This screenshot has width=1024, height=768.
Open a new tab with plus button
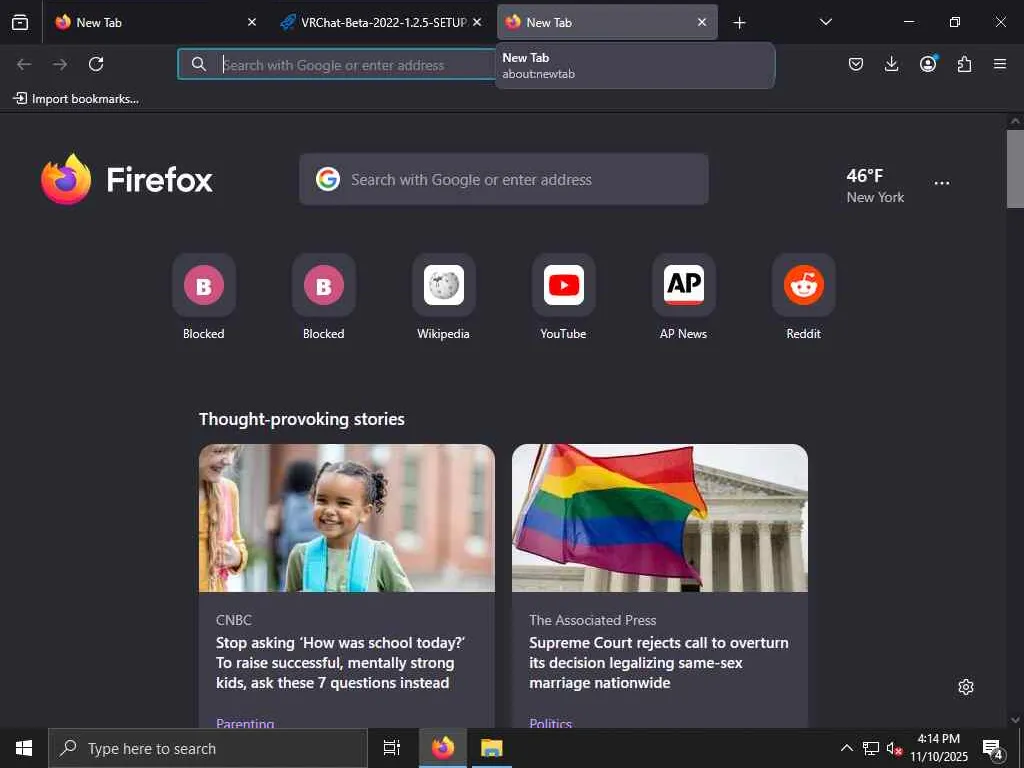(739, 23)
